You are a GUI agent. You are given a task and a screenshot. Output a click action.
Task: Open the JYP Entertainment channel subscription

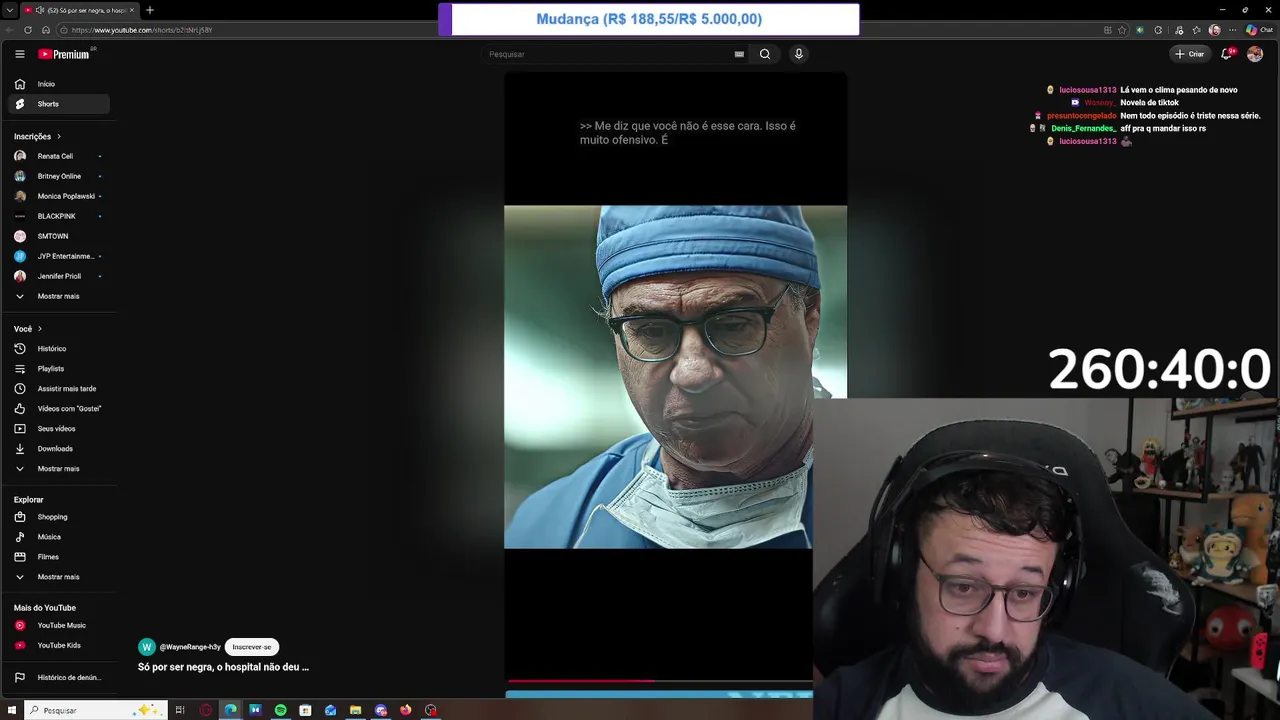59,256
